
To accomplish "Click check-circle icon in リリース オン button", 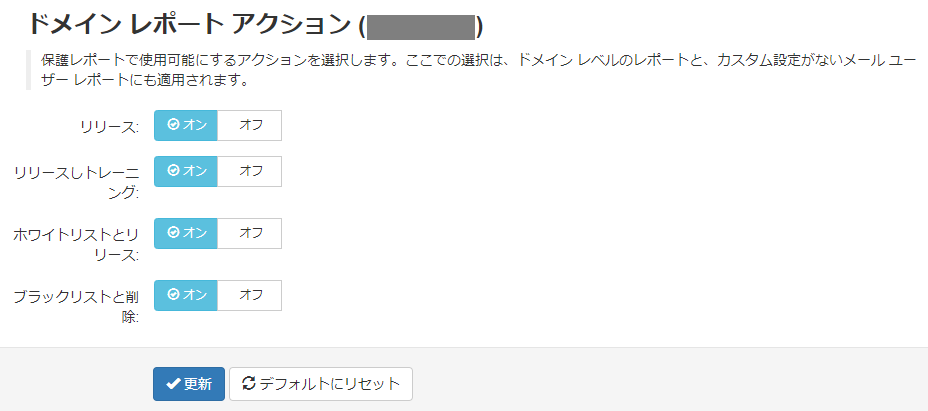I will [173, 124].
